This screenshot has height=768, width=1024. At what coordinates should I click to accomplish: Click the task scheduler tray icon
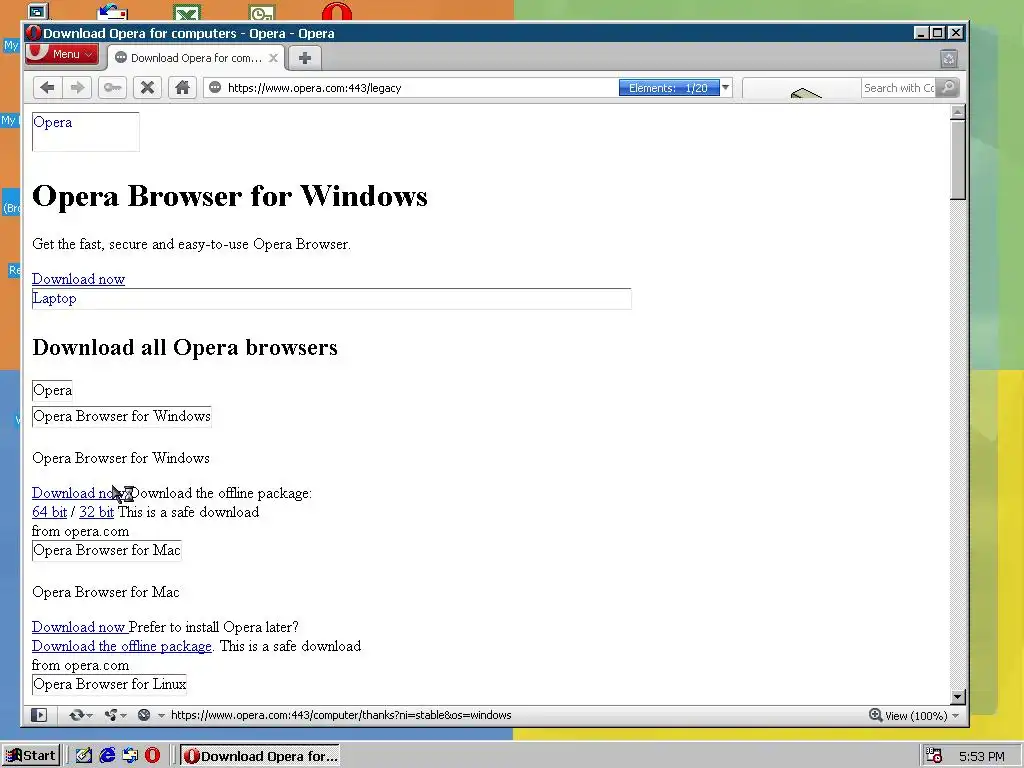pyautogui.click(x=934, y=756)
